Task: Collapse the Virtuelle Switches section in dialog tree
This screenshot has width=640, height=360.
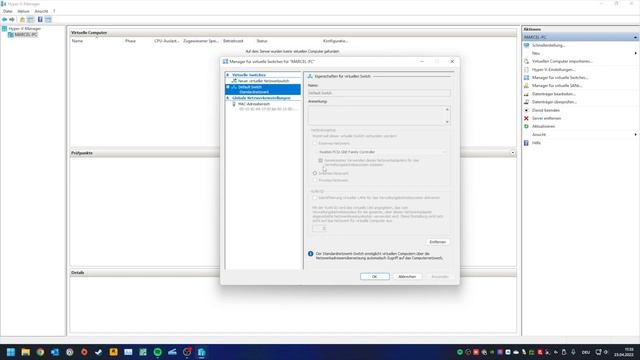Action: point(228,75)
